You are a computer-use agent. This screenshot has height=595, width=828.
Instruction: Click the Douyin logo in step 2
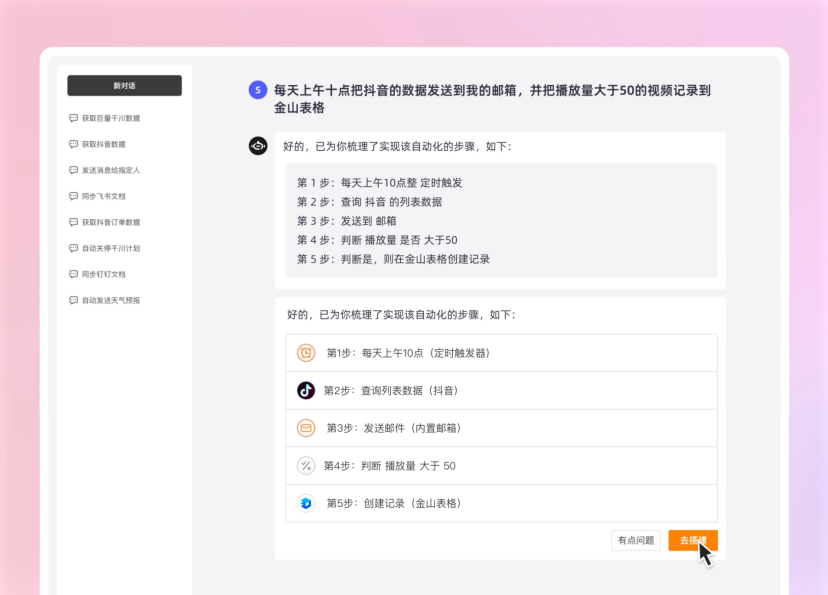(306, 390)
